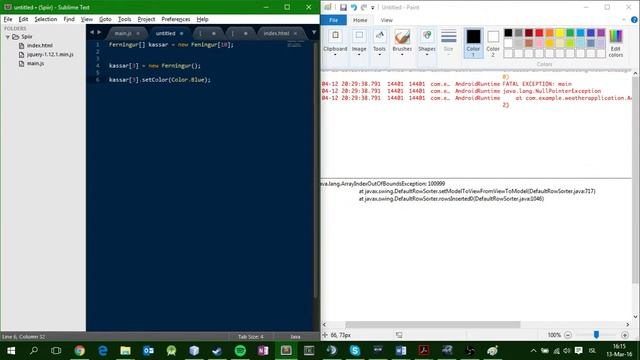Select Color 1 in Paint

point(473,43)
